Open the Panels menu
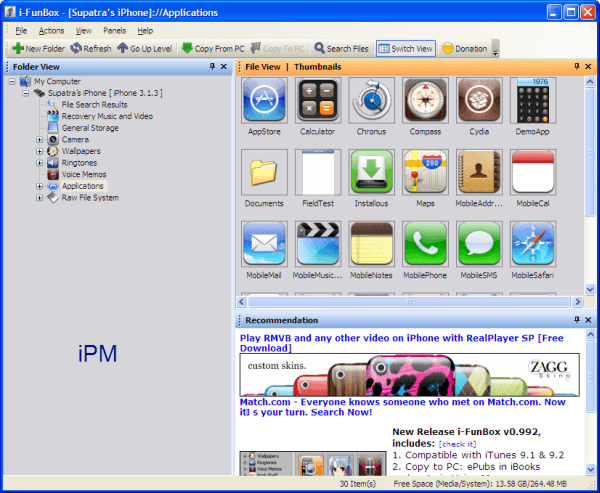This screenshot has width=600, height=493. click(x=114, y=31)
